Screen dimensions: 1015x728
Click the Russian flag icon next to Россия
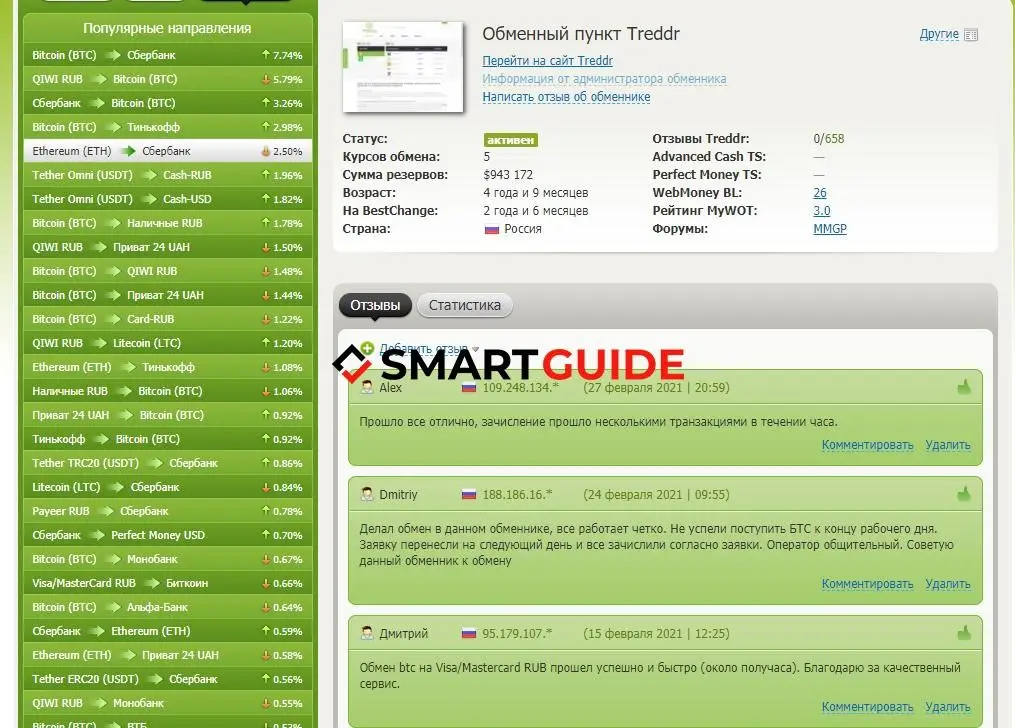pos(491,229)
